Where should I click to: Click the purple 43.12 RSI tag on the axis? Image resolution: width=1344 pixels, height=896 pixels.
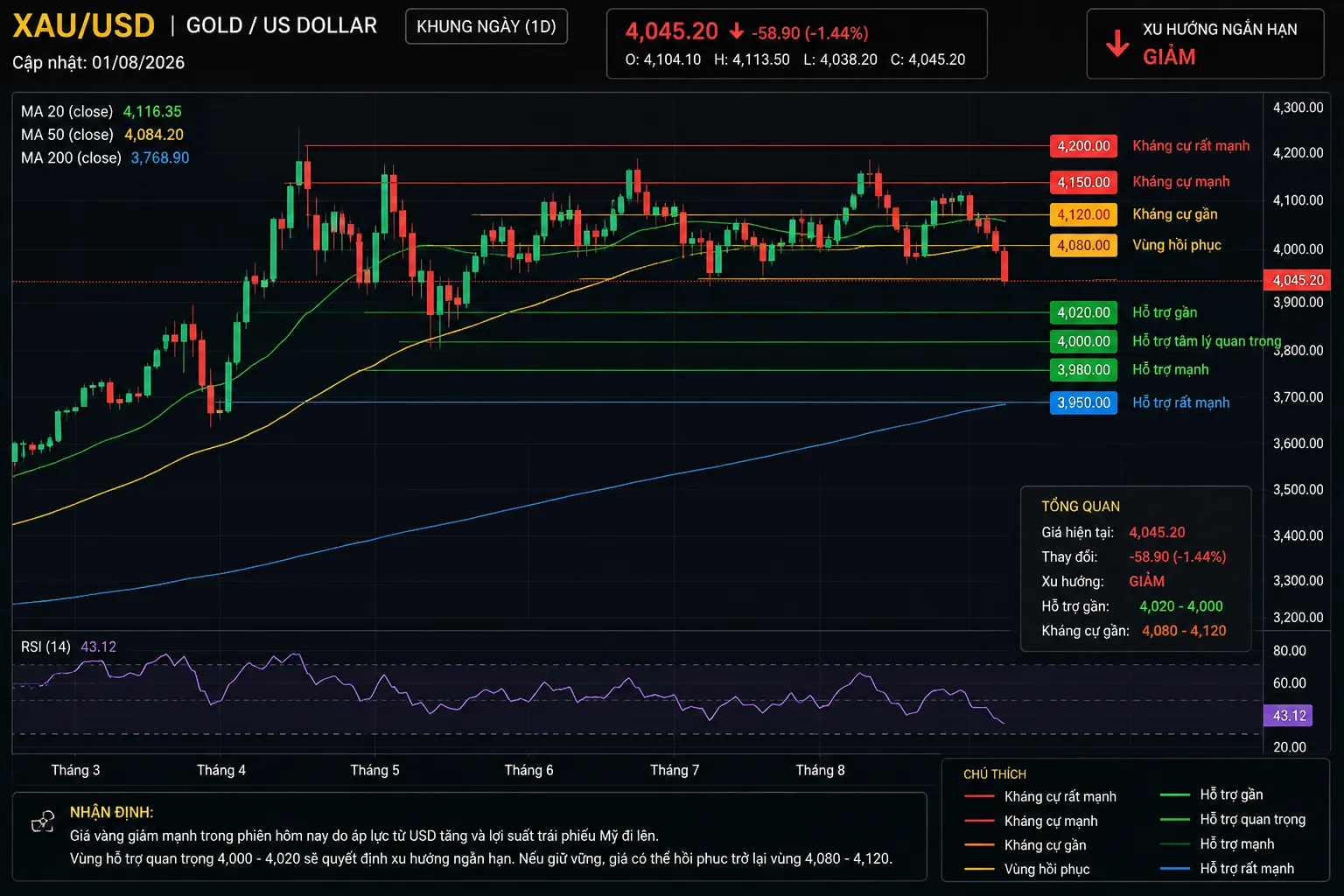1289,716
